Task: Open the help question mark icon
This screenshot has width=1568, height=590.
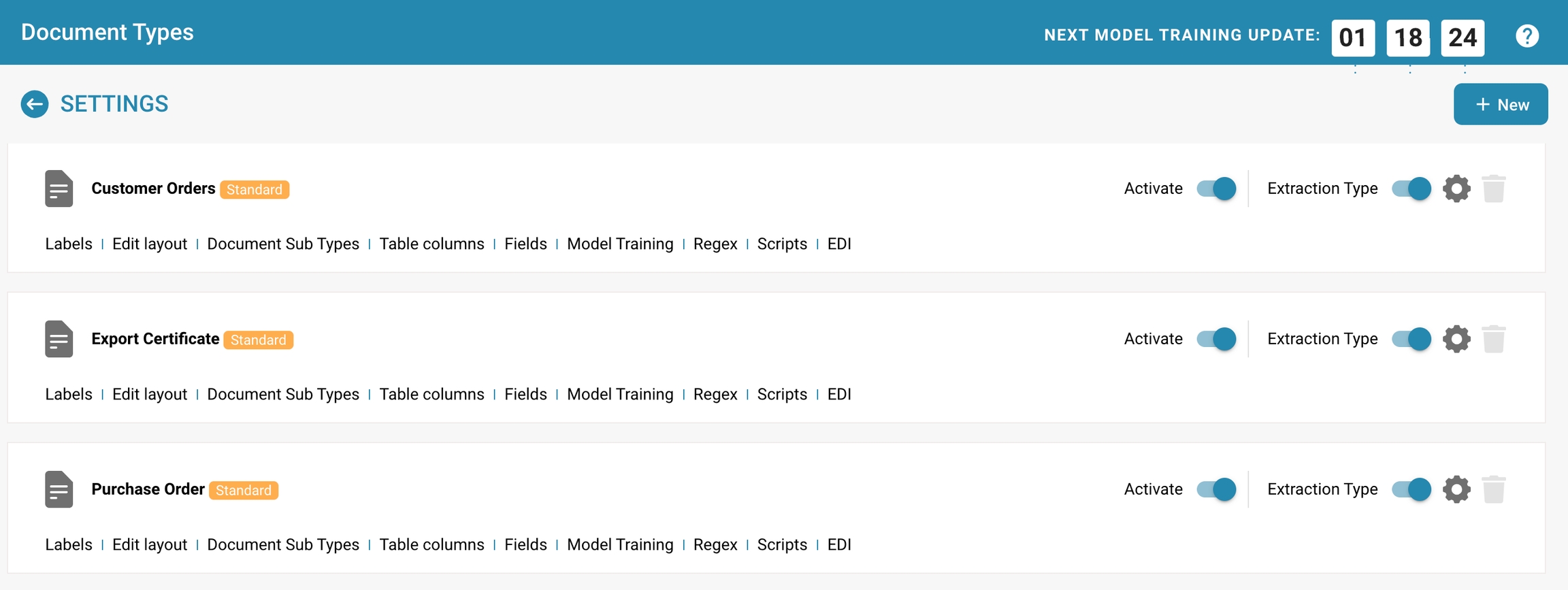Action: coord(1526,36)
